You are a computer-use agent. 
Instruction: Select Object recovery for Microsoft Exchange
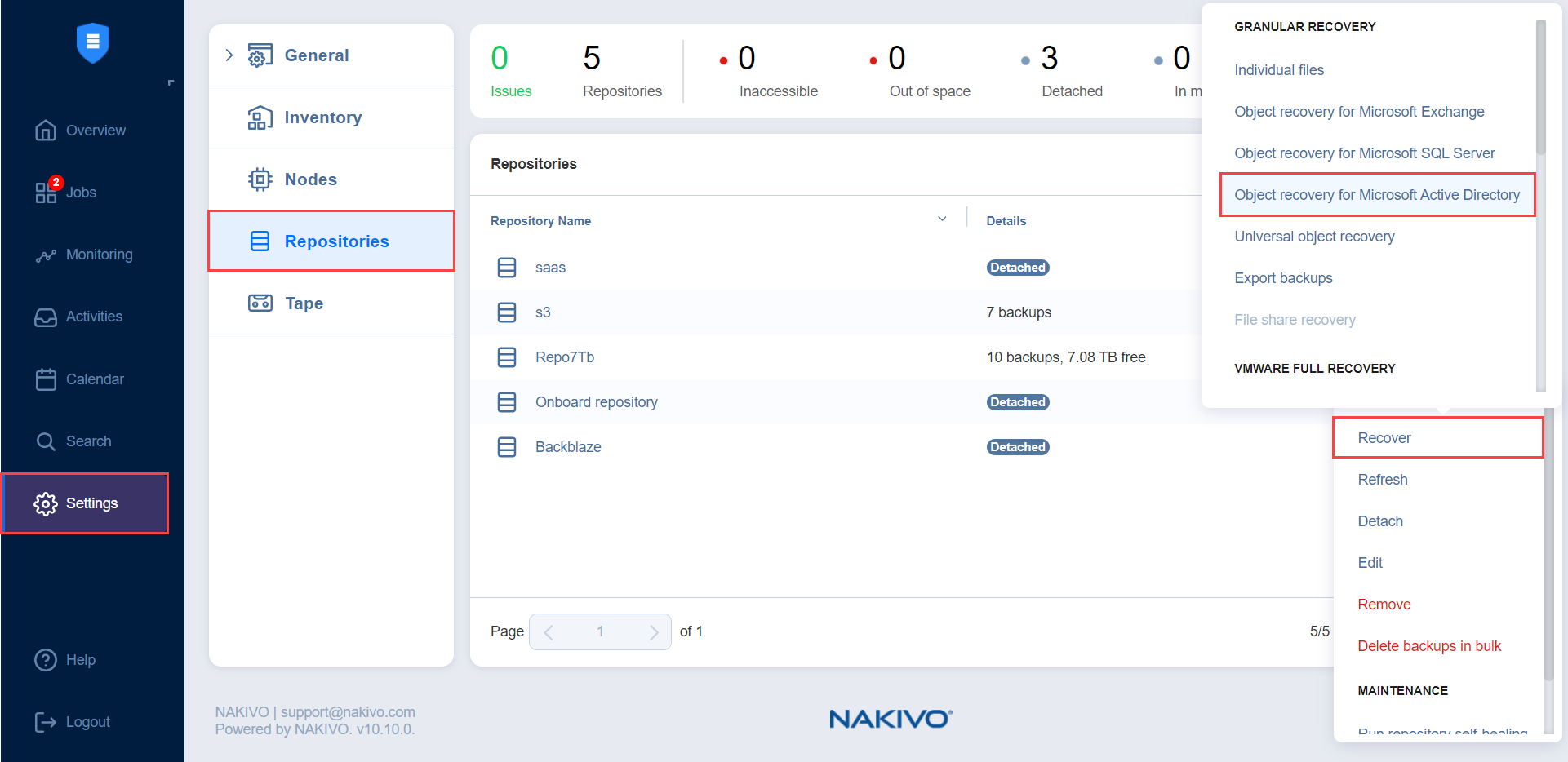(x=1359, y=112)
